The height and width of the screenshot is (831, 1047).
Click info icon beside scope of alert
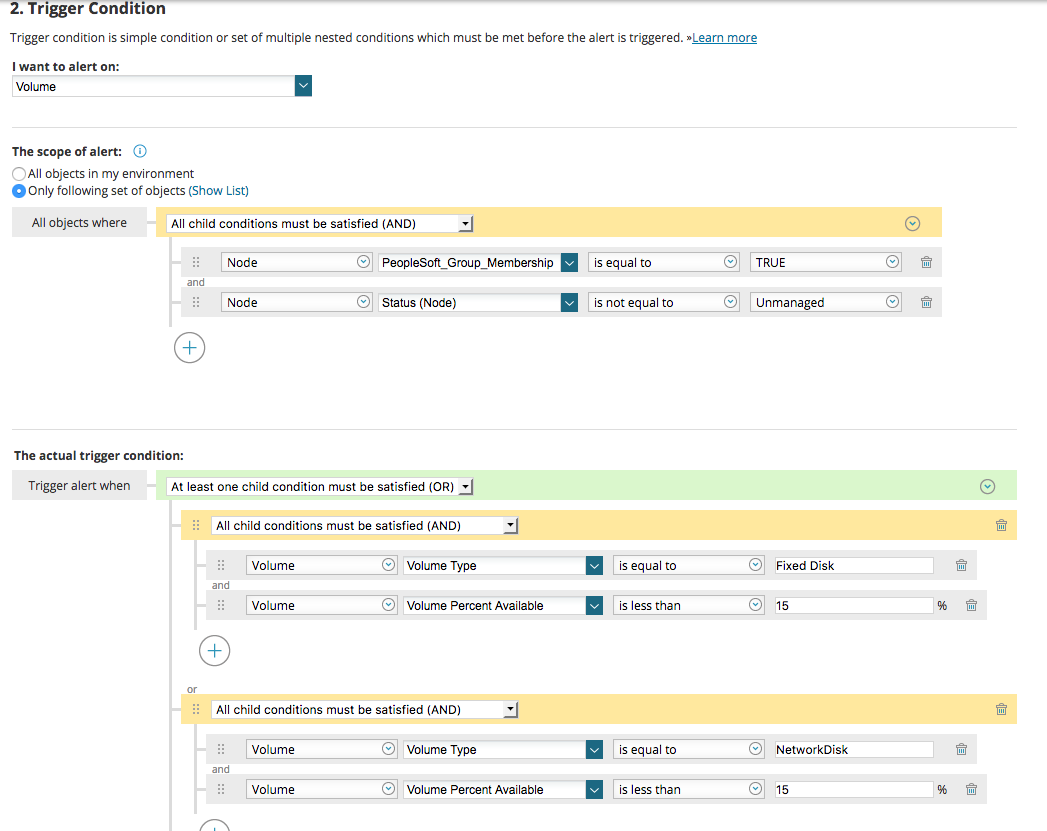pyautogui.click(x=140, y=152)
